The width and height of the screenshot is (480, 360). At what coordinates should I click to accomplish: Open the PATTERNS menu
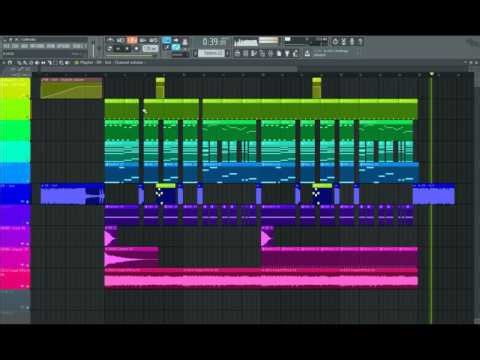tap(37, 46)
